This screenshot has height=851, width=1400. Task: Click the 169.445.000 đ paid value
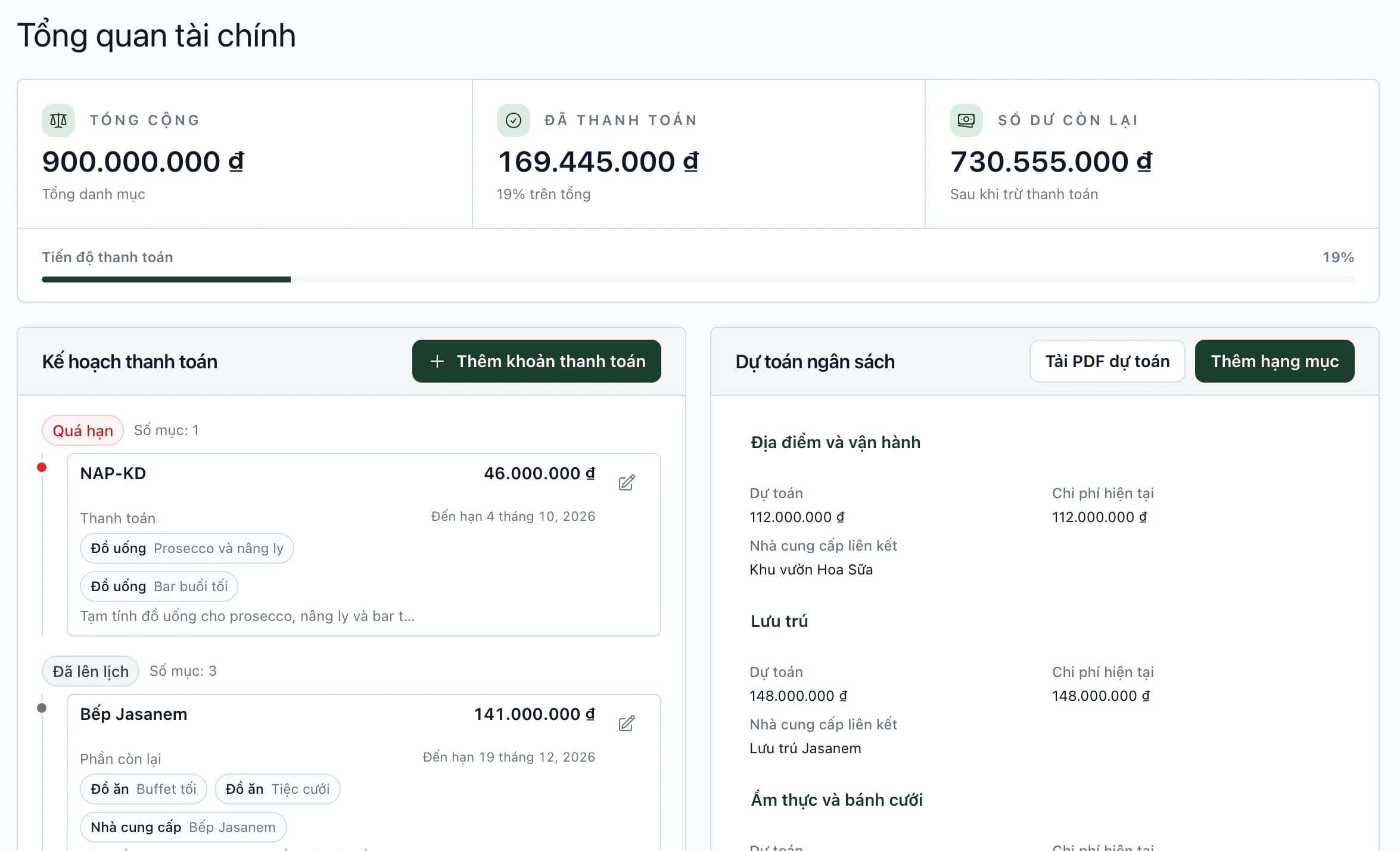coord(598,161)
